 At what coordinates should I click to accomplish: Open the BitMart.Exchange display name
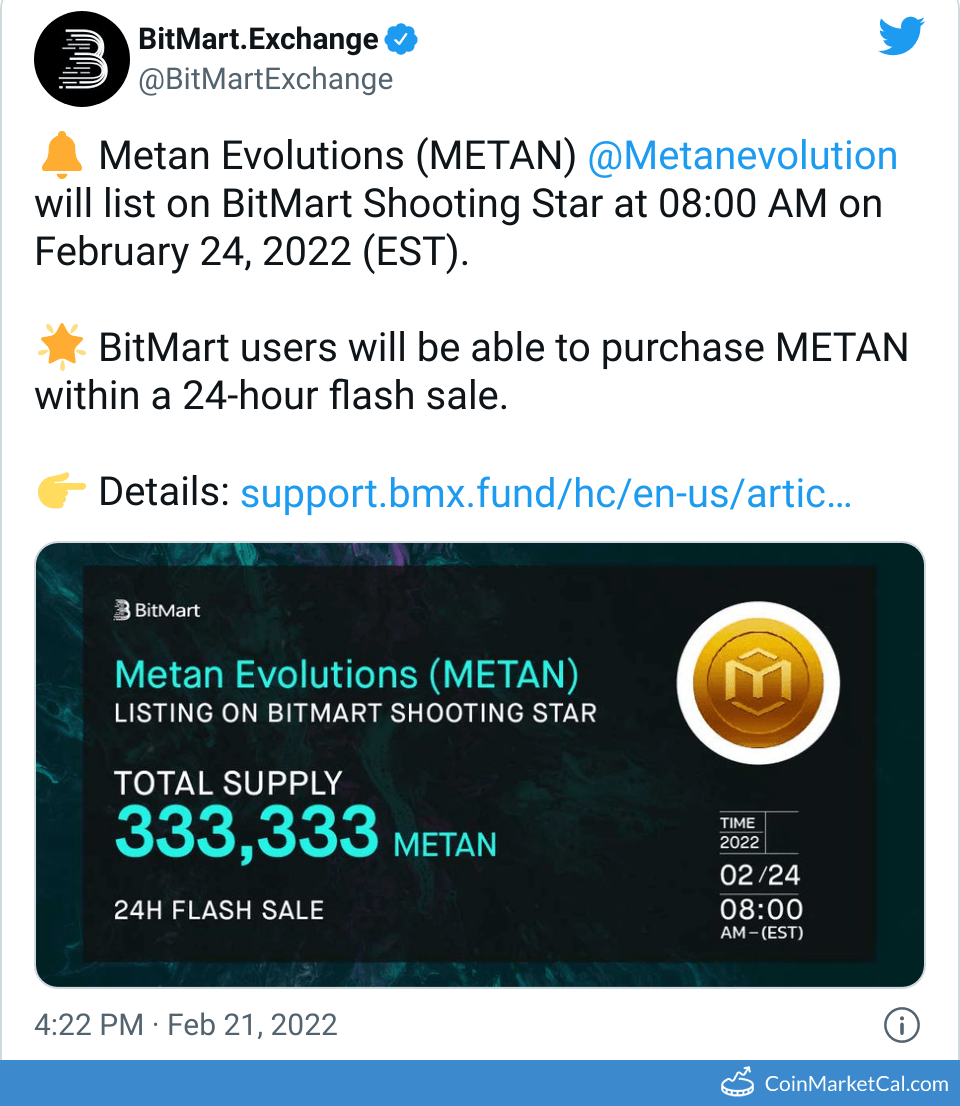click(x=258, y=40)
